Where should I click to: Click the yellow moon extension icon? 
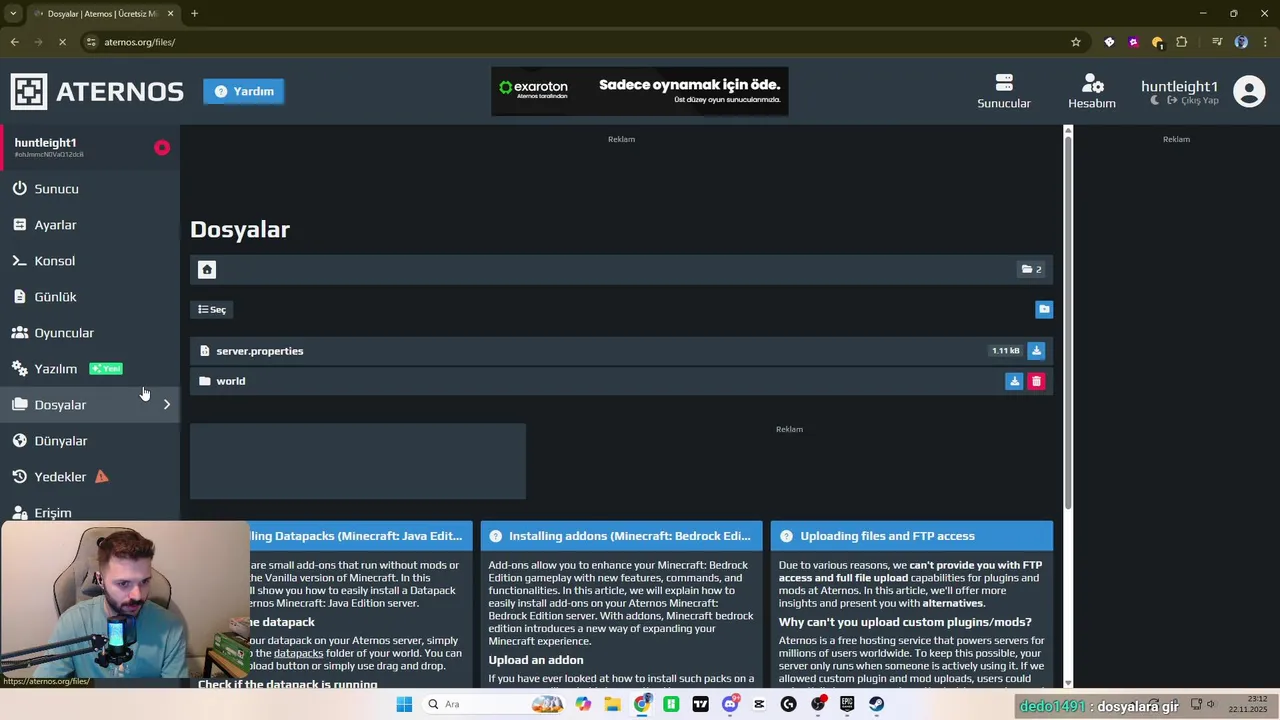pyautogui.click(x=1157, y=42)
